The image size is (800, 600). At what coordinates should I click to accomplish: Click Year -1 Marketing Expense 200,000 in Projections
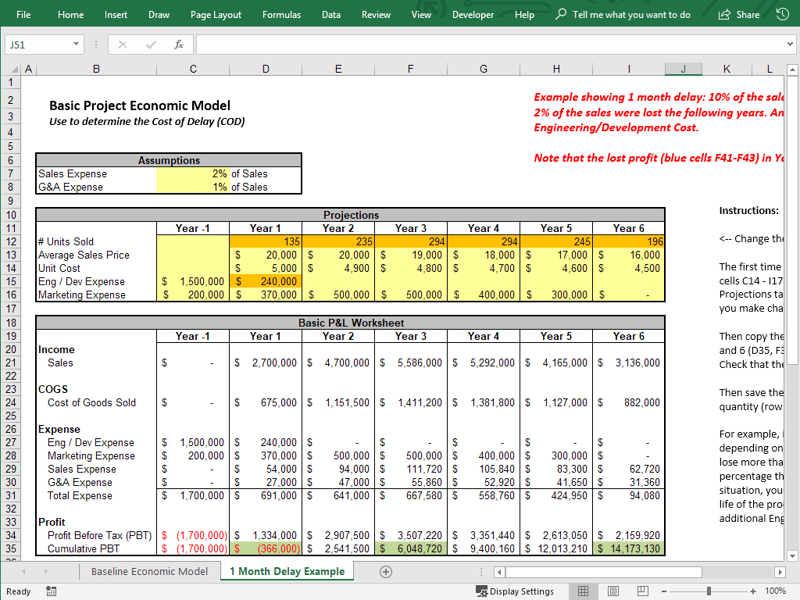[x=193, y=295]
